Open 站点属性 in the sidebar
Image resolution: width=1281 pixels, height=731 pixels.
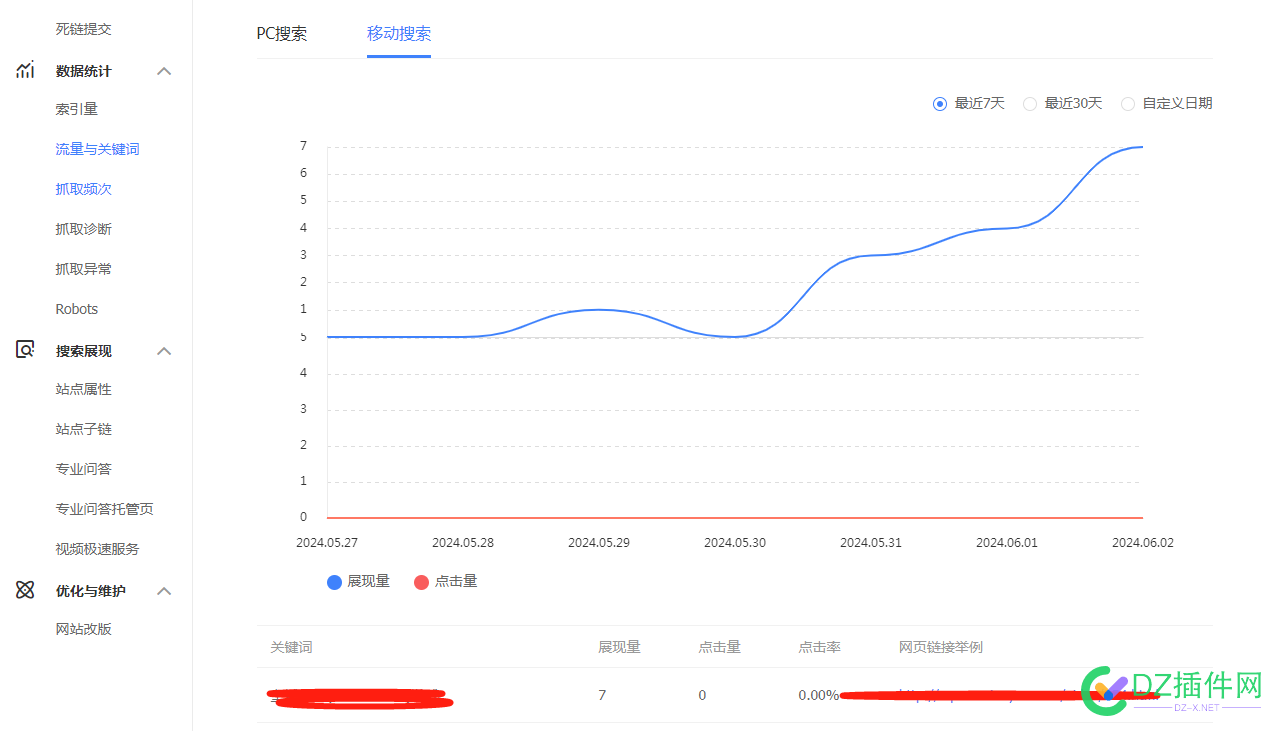coord(84,389)
